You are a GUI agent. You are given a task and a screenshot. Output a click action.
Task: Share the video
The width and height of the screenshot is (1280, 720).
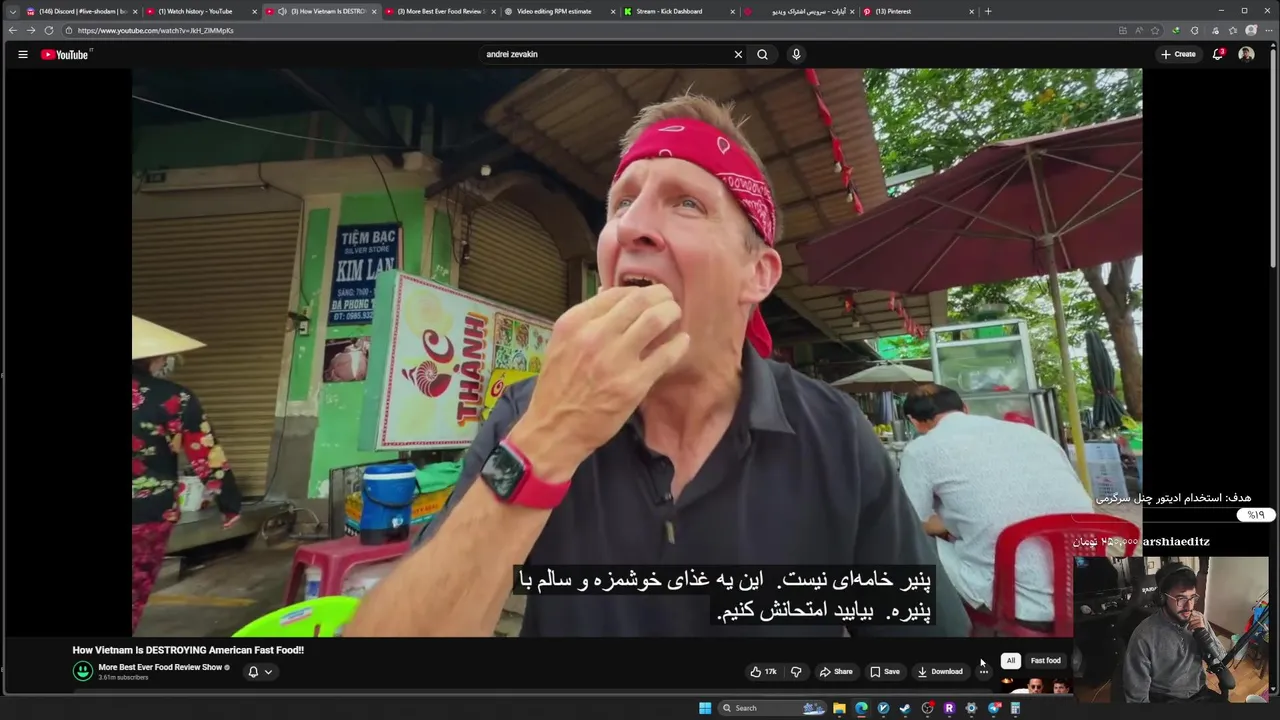(x=836, y=672)
